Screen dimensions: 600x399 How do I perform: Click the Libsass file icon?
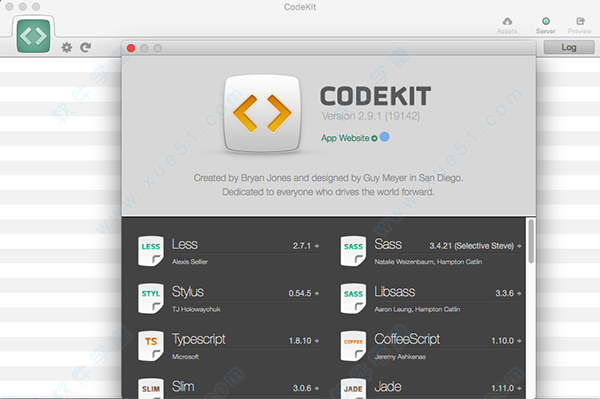click(x=353, y=298)
